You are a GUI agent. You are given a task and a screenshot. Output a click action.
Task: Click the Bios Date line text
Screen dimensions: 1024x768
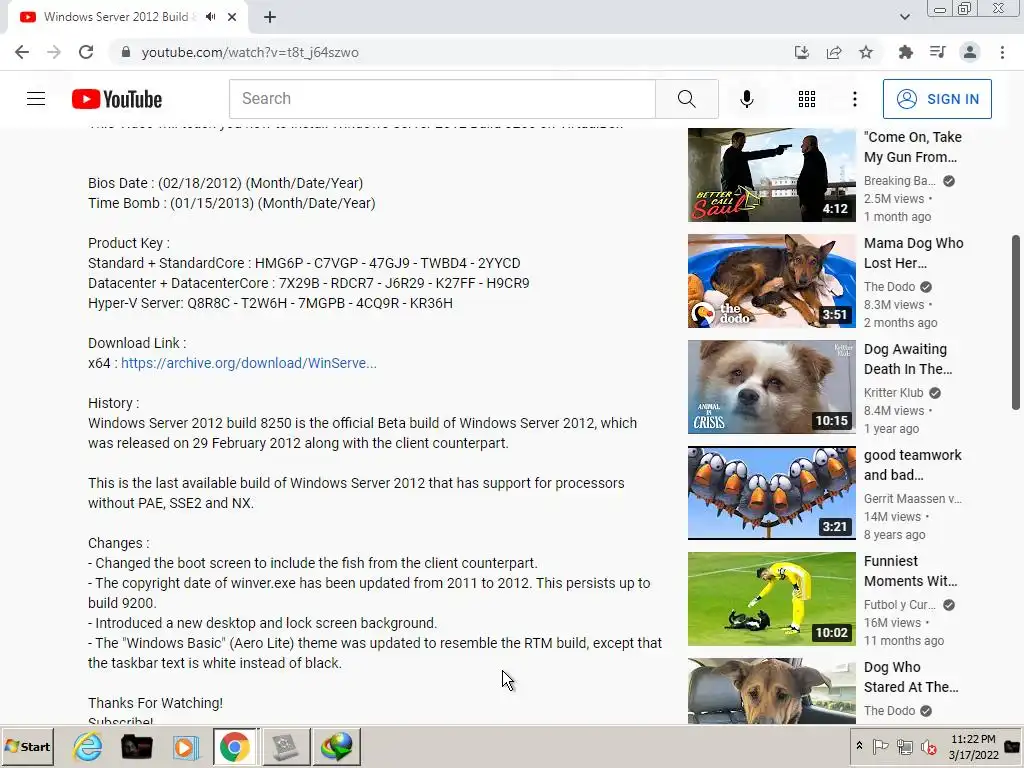click(x=225, y=184)
